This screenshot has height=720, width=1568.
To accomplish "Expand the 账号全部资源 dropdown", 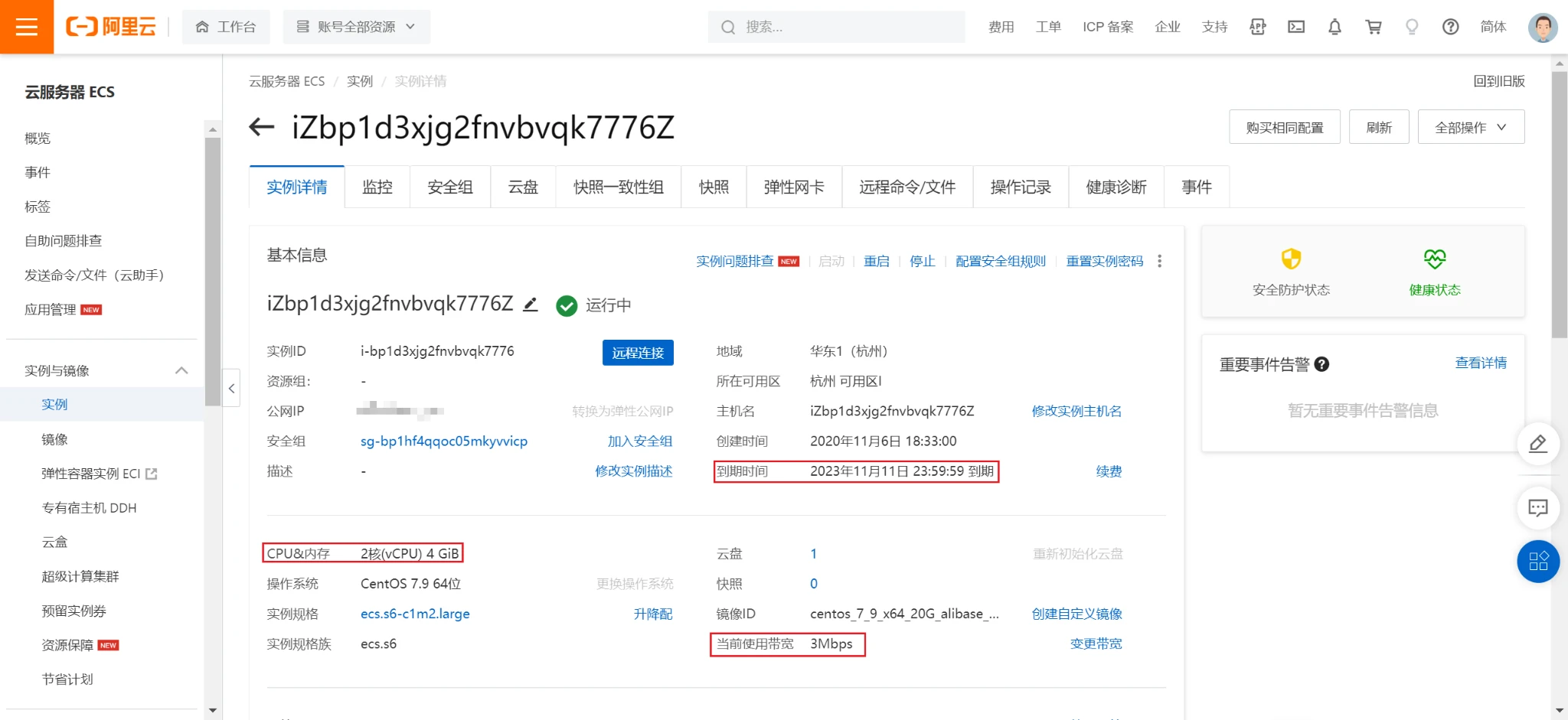I will (357, 27).
